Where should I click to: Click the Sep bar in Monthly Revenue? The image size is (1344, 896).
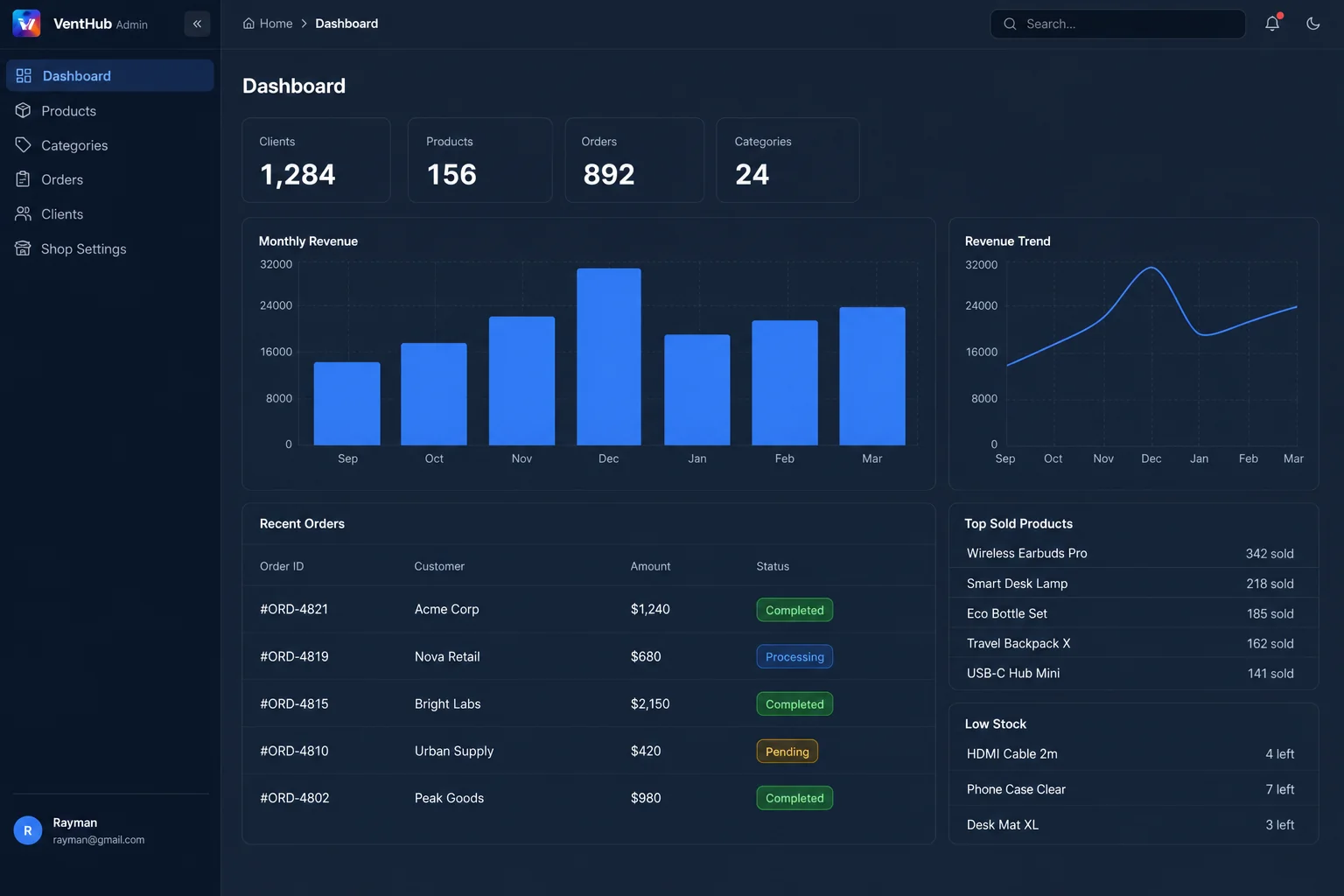pos(347,403)
